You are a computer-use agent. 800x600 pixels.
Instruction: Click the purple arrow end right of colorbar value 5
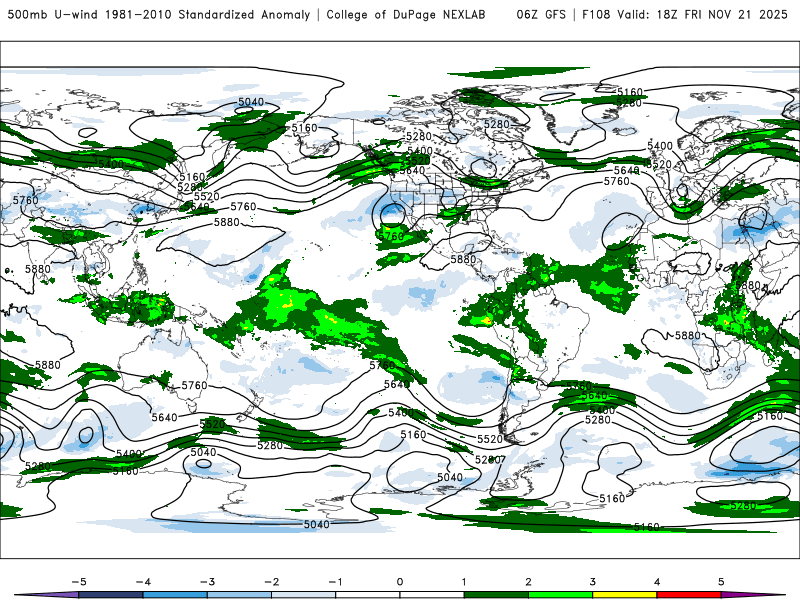753,595
